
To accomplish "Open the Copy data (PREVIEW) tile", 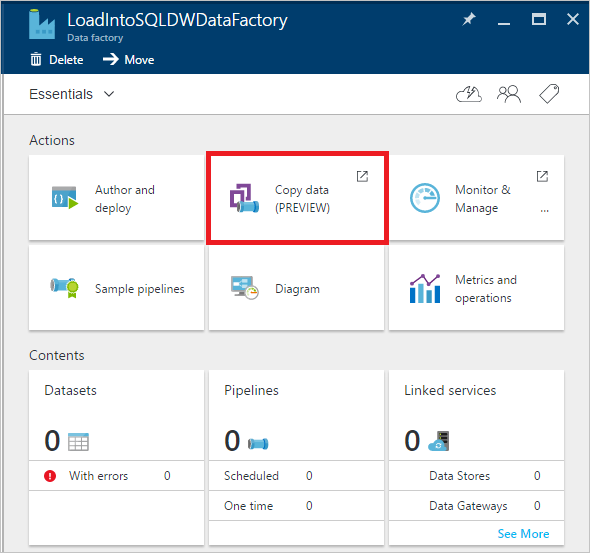I will click(x=297, y=198).
